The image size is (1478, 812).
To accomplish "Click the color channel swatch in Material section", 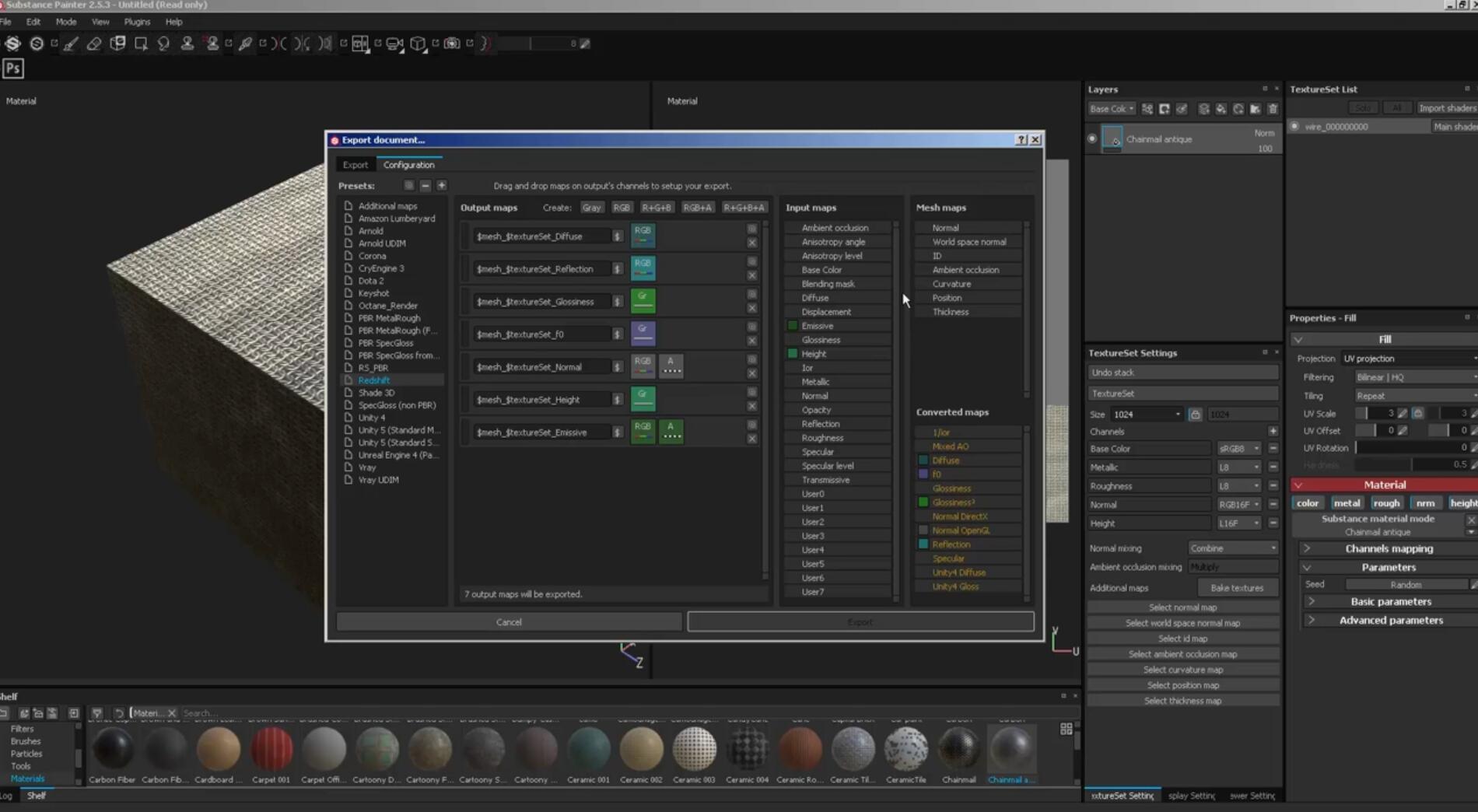I will coord(1308,502).
